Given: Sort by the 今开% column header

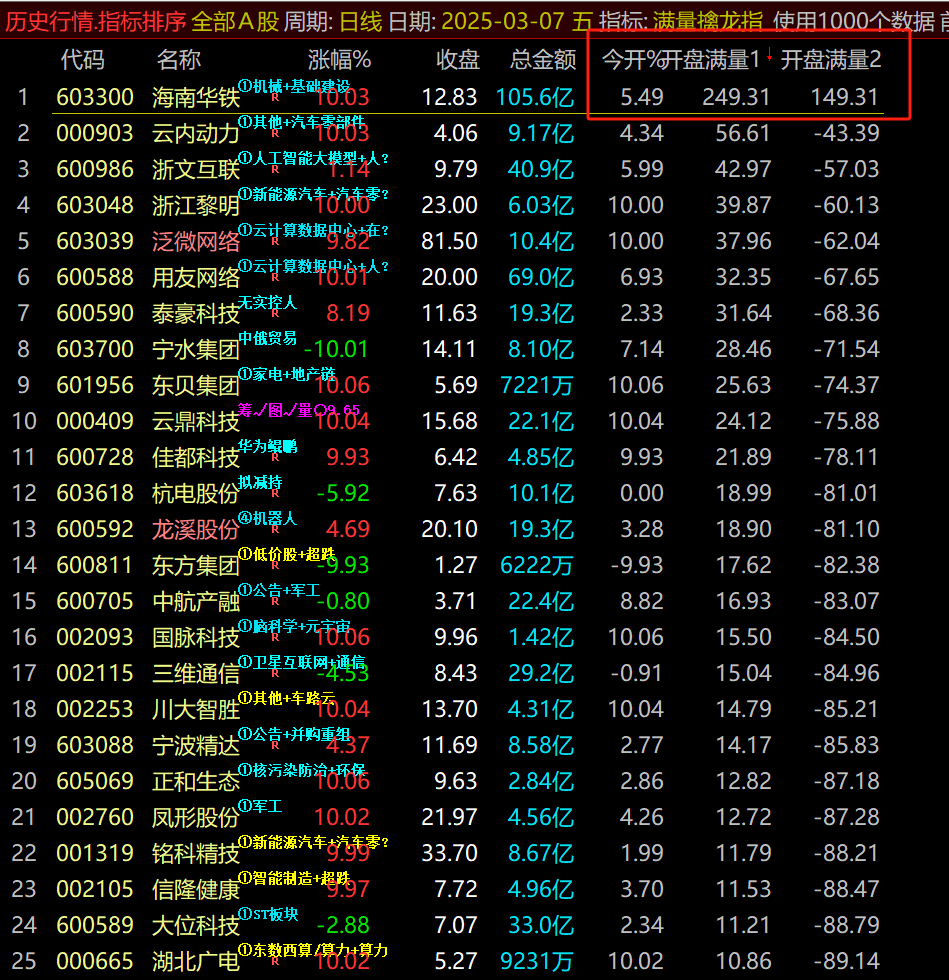Looking at the screenshot, I should click(632, 60).
